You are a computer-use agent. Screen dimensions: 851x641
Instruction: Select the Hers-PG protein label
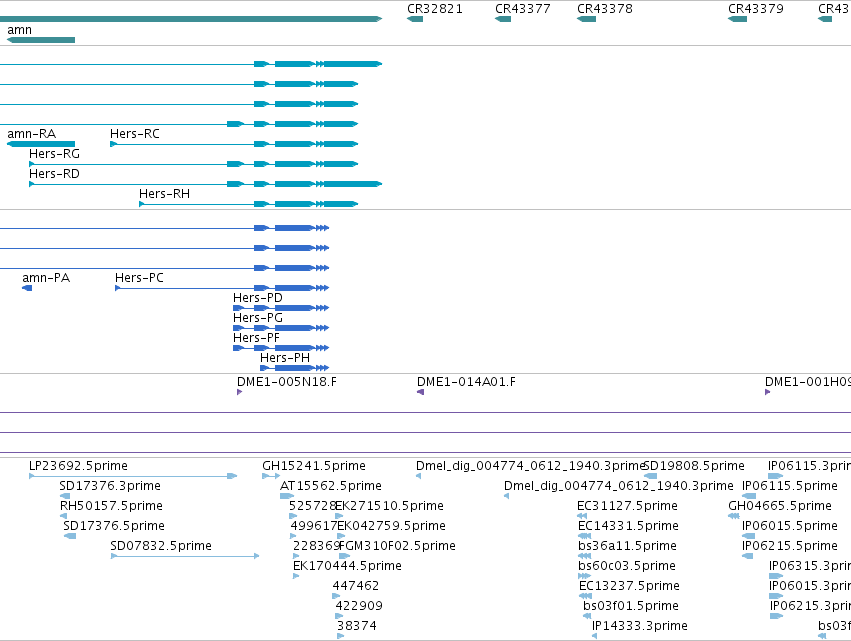point(258,318)
